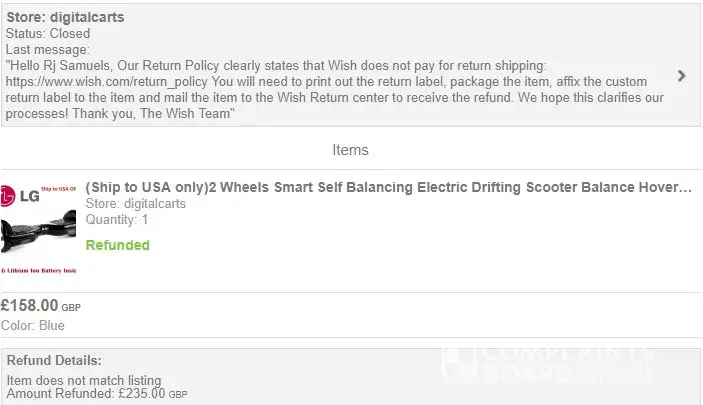The width and height of the screenshot is (703, 405).
Task: Expand the support ticket with the right chevron
Action: click(681, 76)
